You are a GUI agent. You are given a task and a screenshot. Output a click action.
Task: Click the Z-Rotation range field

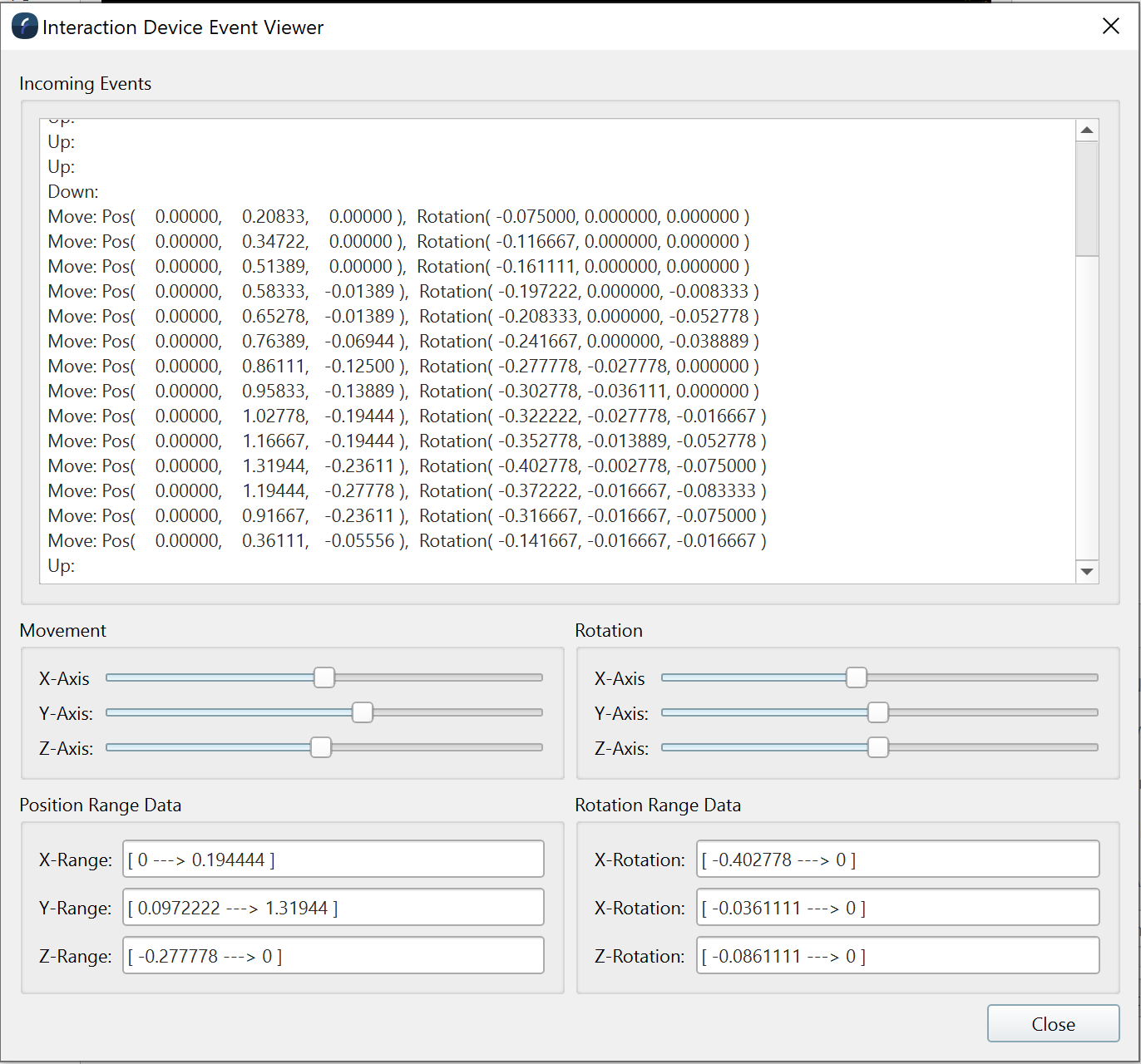(x=897, y=955)
